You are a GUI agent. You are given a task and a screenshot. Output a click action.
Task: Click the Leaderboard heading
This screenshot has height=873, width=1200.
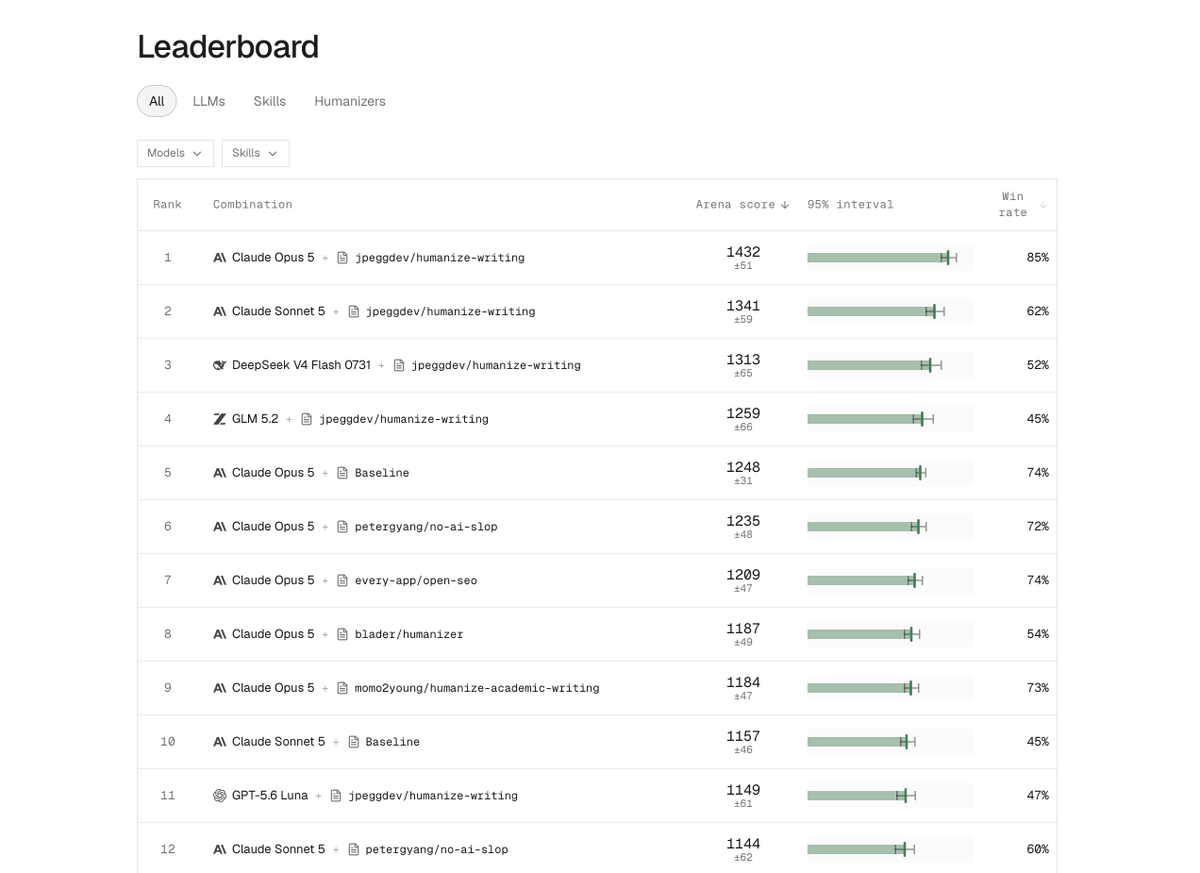point(228,47)
